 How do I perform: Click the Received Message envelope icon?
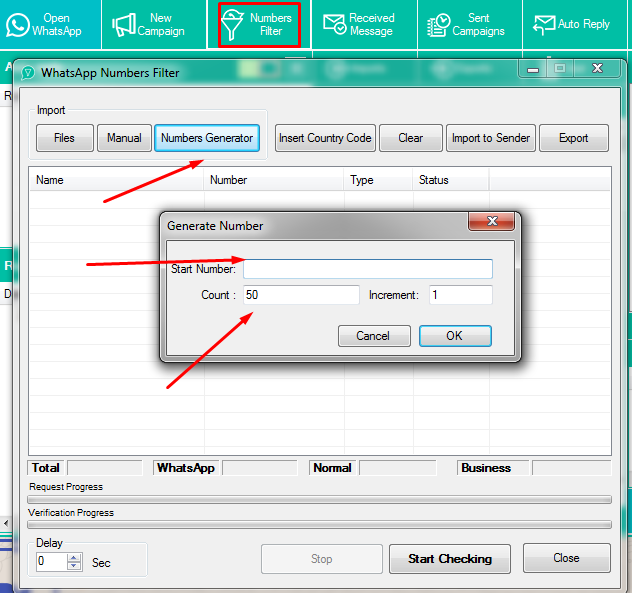pos(332,25)
